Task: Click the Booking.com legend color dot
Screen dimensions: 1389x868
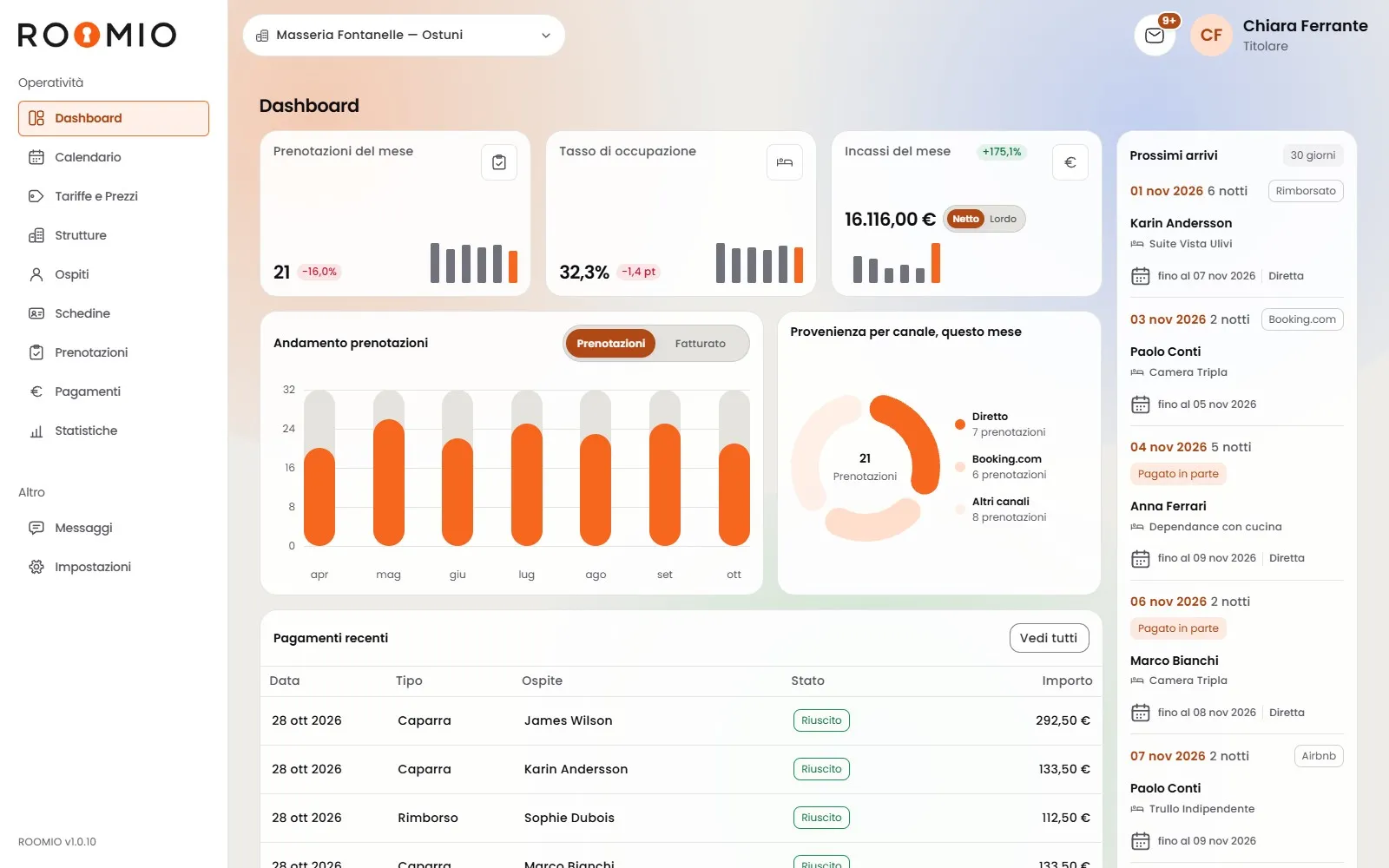Action: [x=959, y=467]
